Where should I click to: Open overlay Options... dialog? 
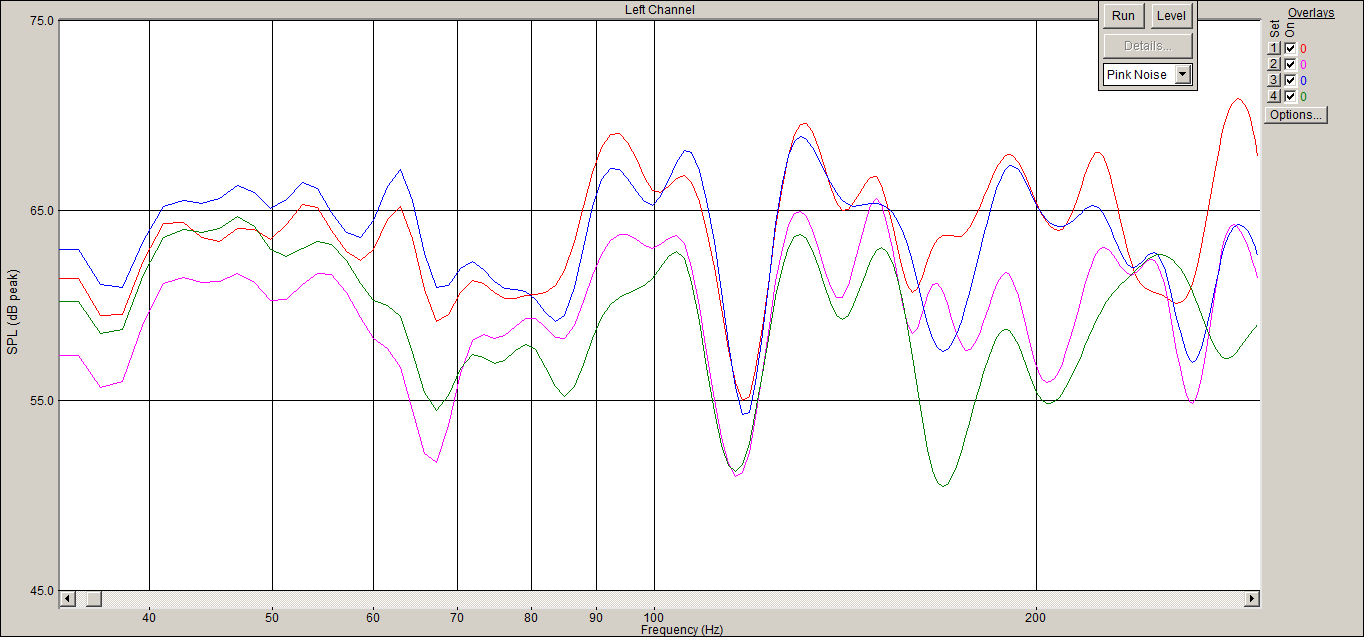tap(1296, 115)
